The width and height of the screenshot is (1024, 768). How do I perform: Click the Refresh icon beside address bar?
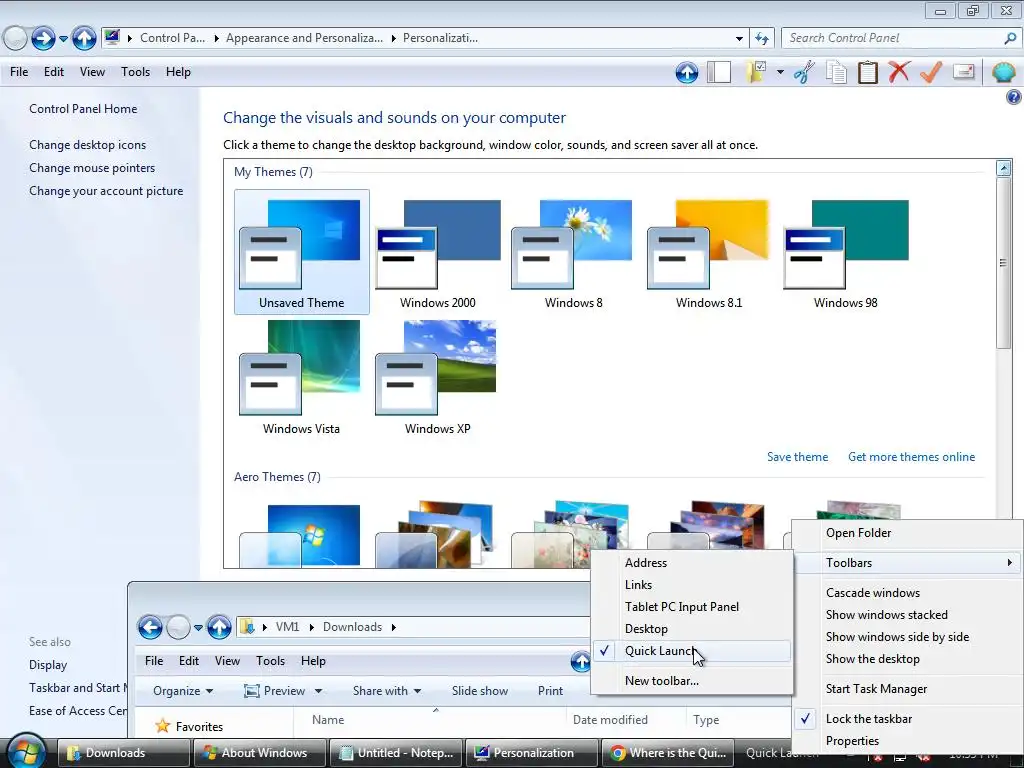tap(762, 39)
